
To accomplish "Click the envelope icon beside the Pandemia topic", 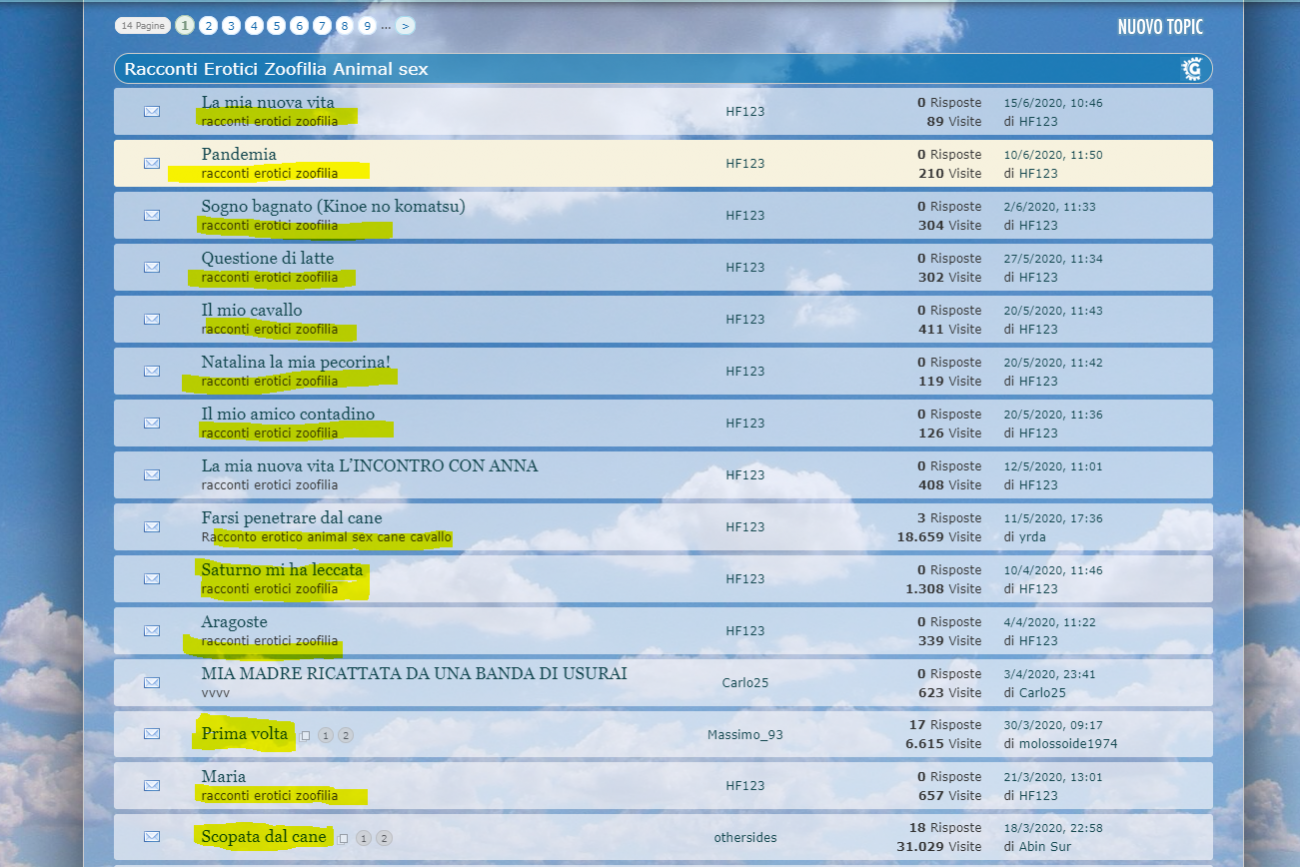I will [152, 163].
